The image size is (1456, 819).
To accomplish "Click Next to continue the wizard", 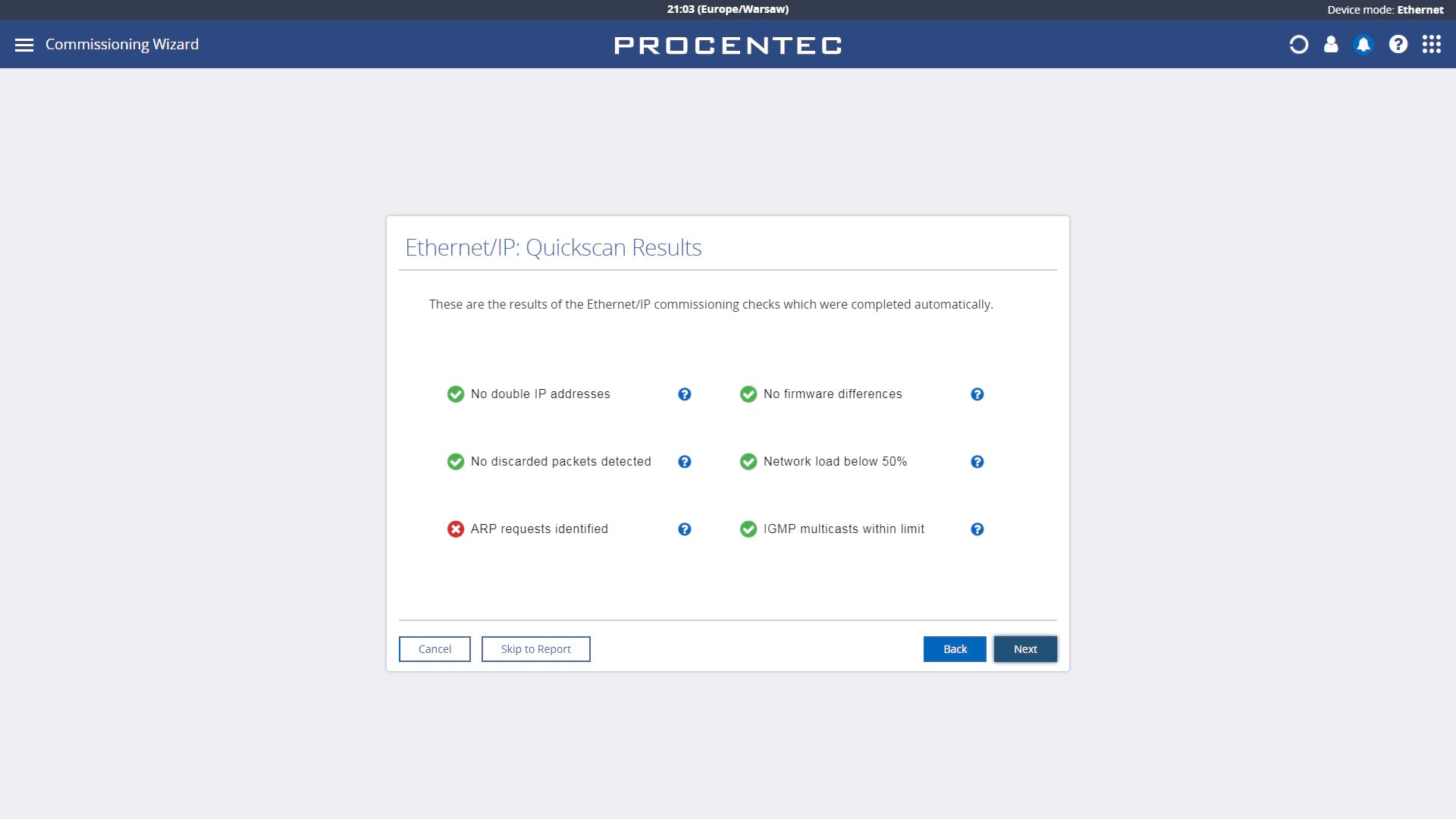I will (x=1025, y=649).
